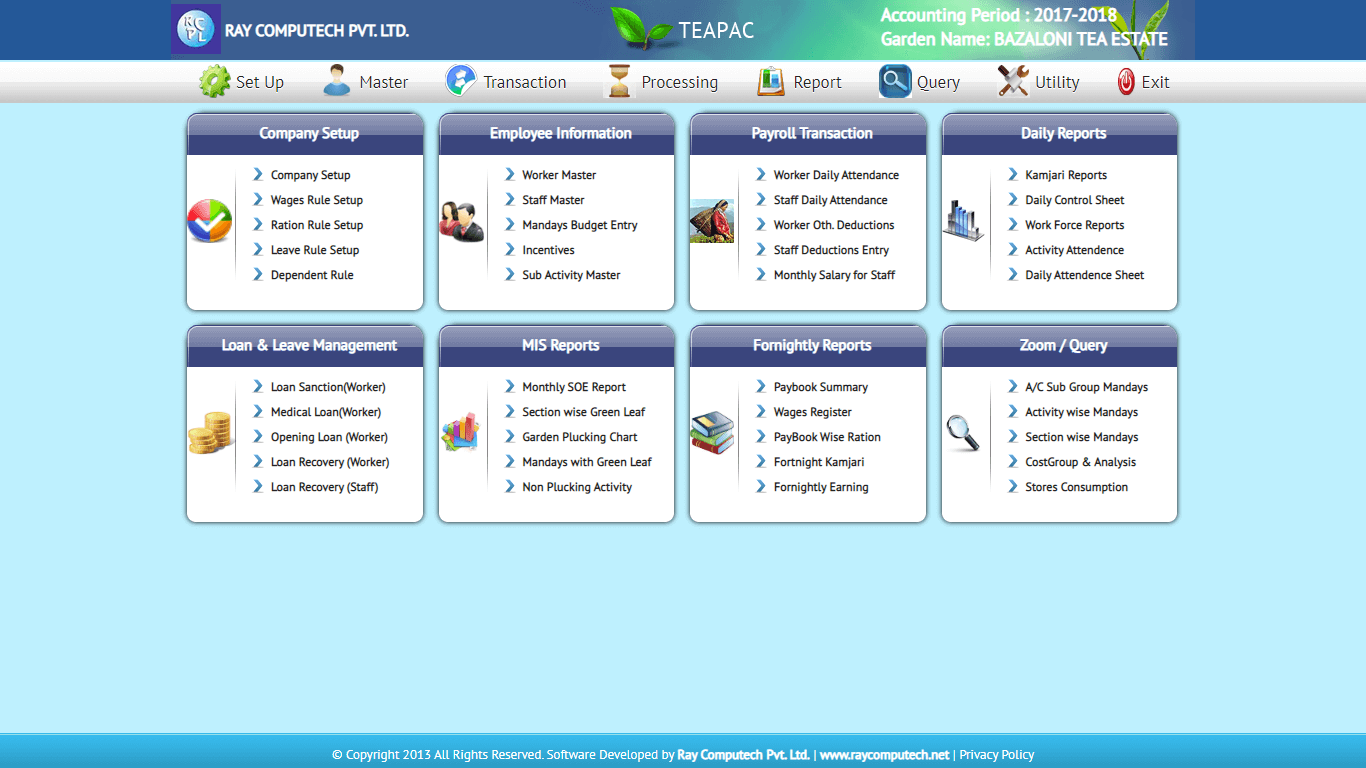Click the Exit power icon
Image resolution: width=1366 pixels, height=768 pixels.
(1126, 82)
